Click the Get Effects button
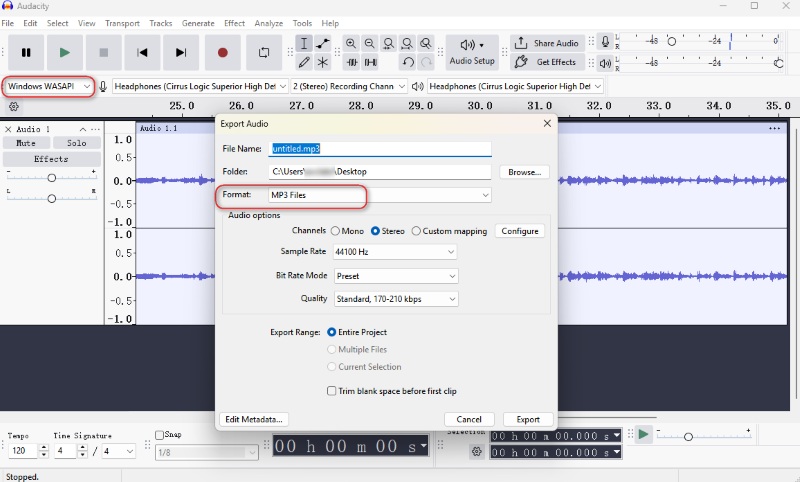This screenshot has height=482, width=800. point(547,62)
